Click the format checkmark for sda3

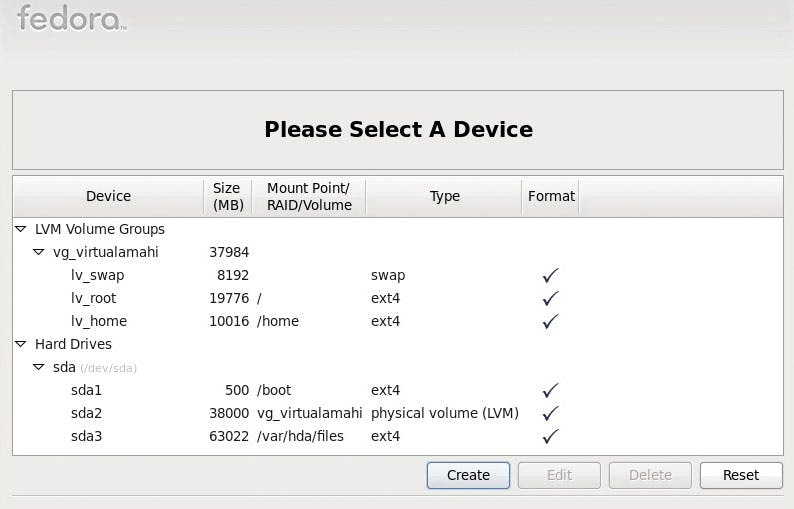(550, 436)
